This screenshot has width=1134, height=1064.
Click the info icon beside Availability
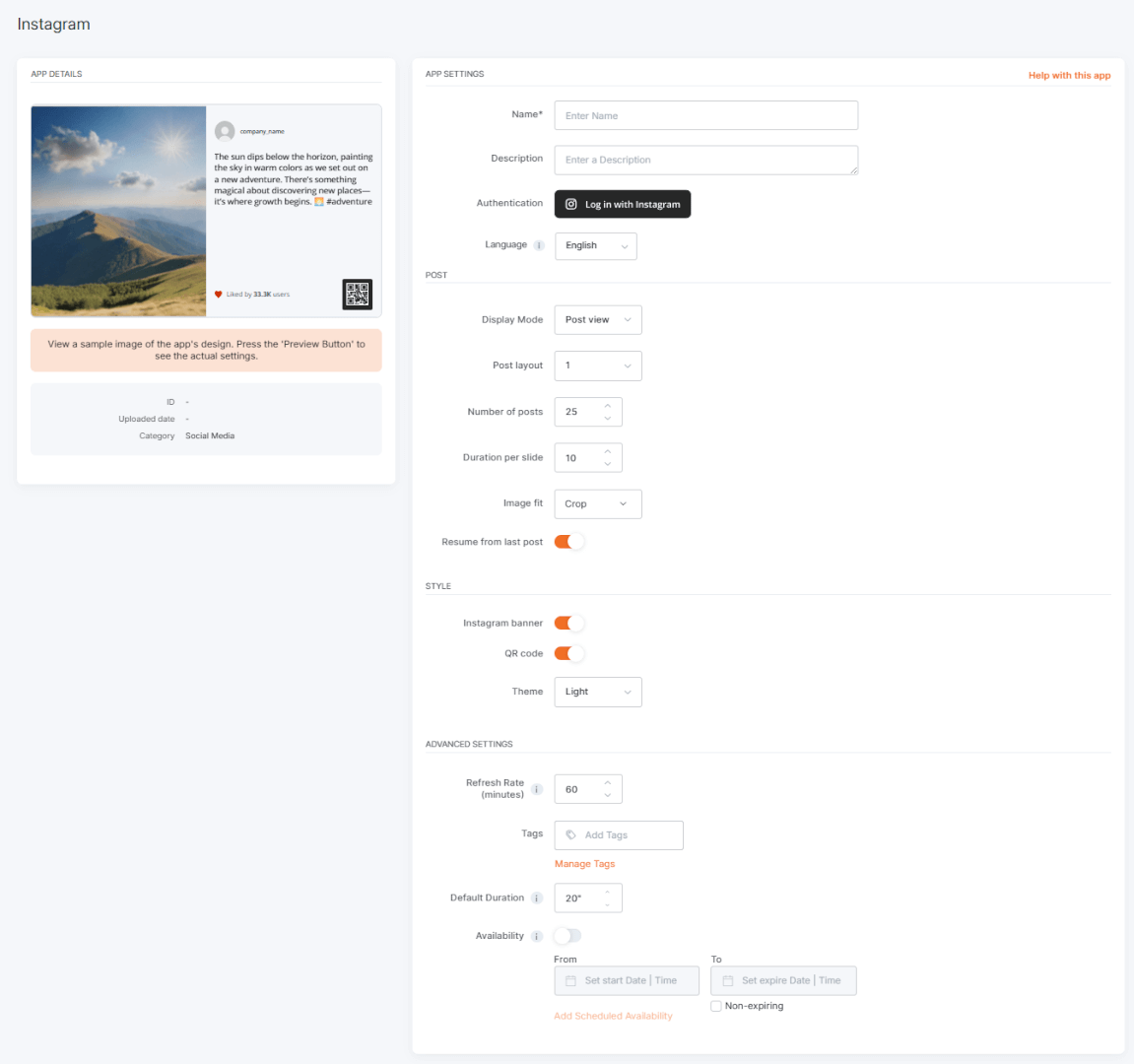537,936
